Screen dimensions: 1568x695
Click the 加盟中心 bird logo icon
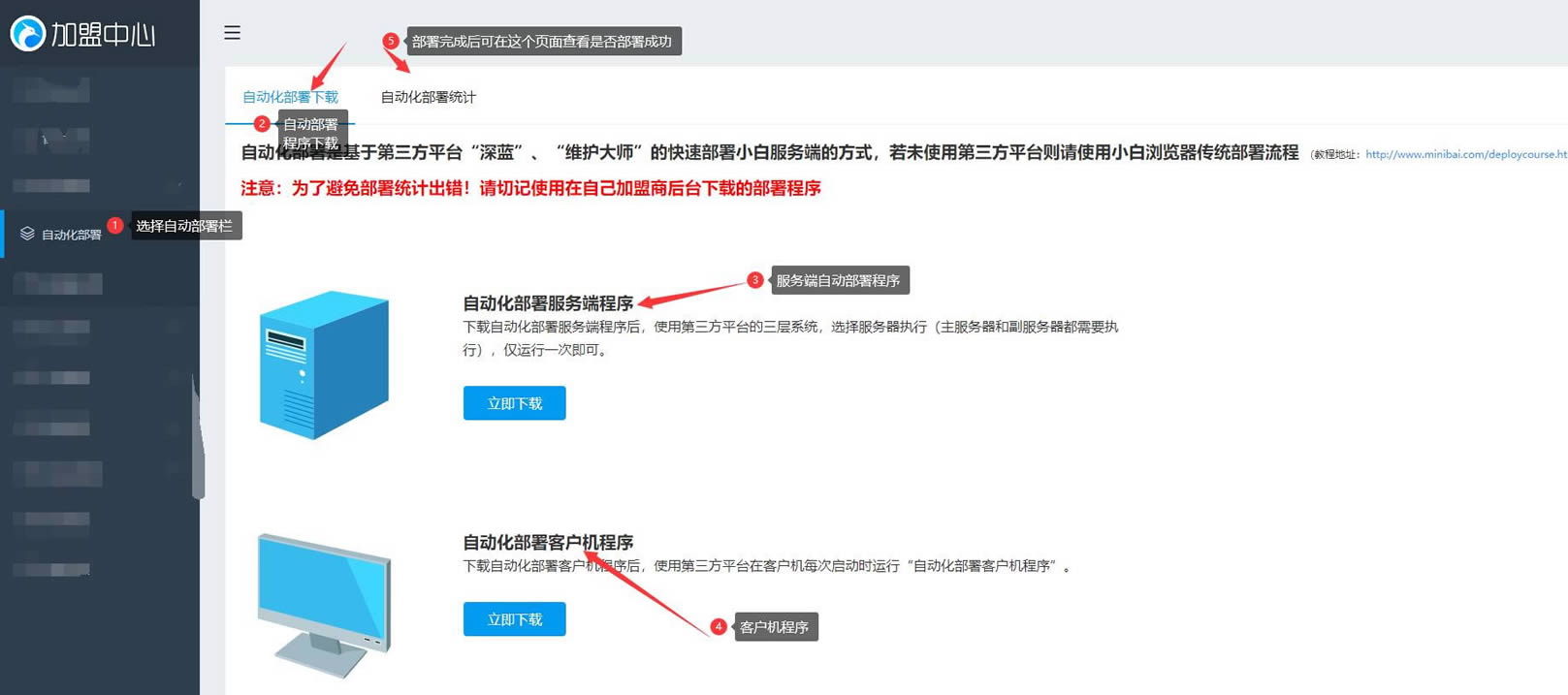28,34
